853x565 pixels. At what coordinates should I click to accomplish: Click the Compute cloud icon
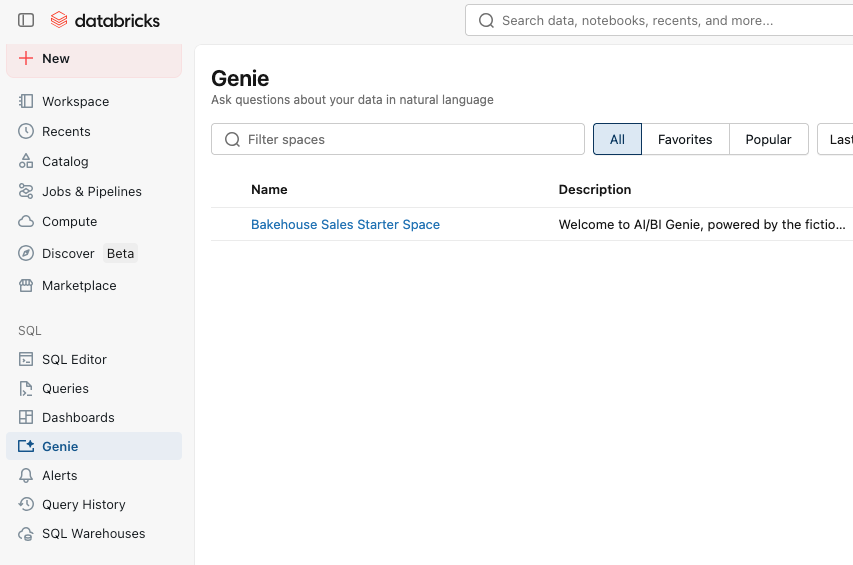click(x=26, y=221)
